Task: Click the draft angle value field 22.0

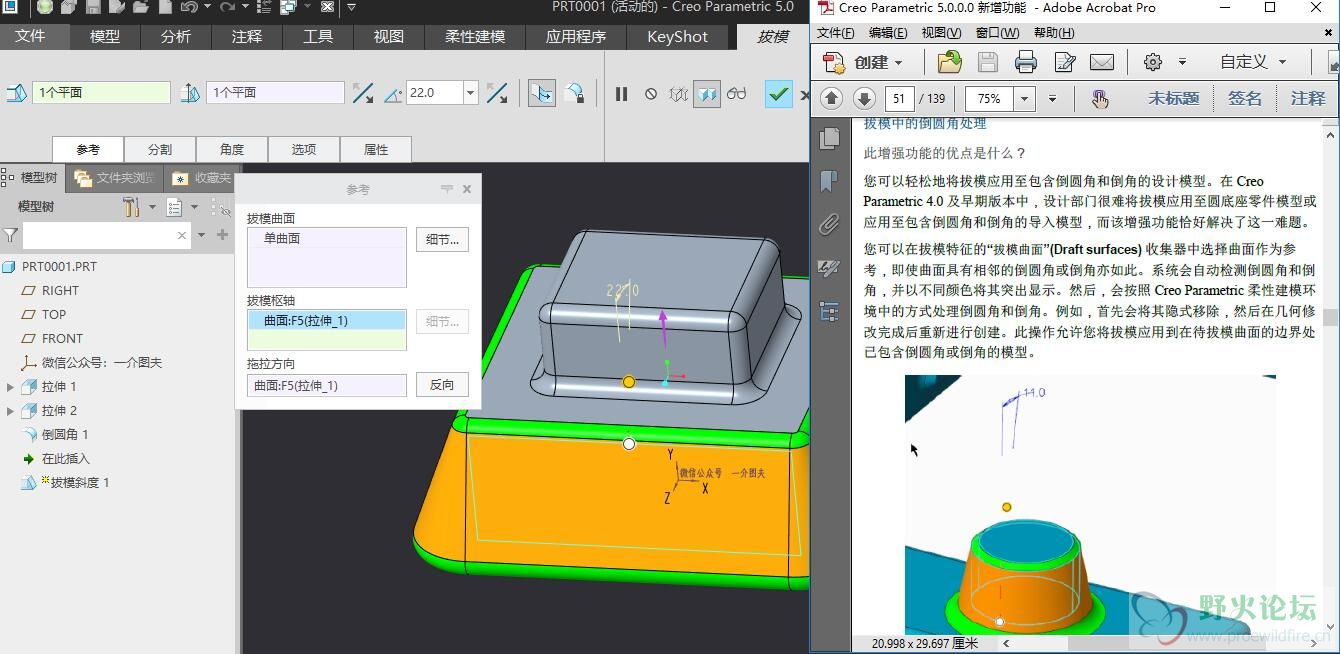Action: 435,93
